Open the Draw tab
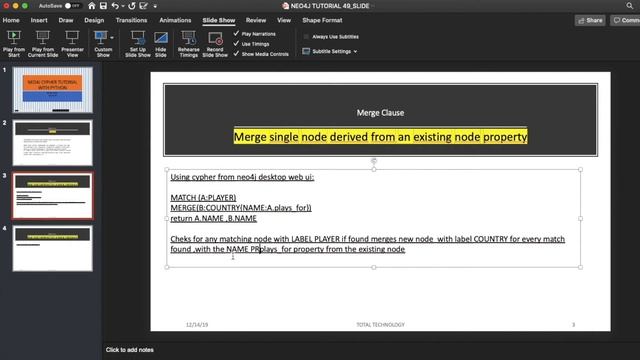This screenshot has width=640, height=360. tap(66, 20)
